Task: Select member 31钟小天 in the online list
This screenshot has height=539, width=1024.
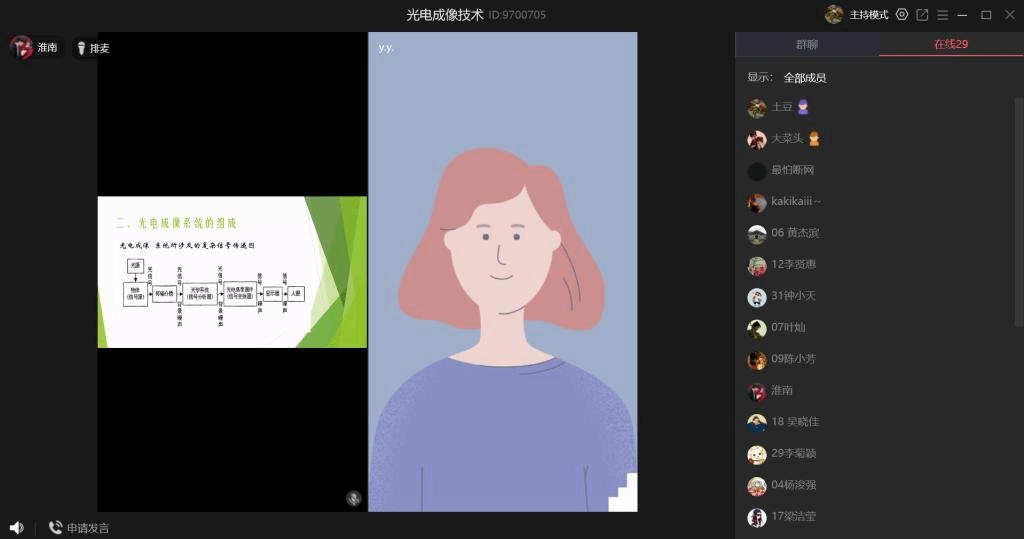Action: [x=793, y=296]
